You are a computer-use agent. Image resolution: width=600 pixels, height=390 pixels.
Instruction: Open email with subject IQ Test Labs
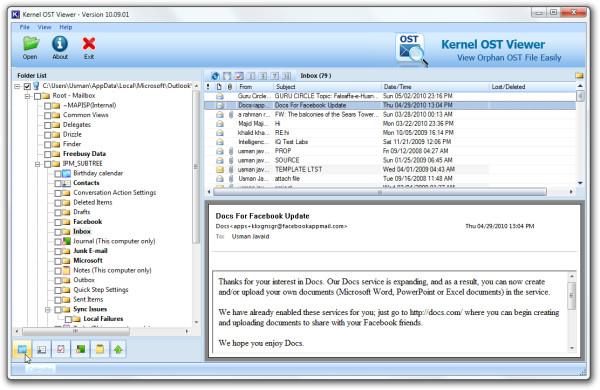pos(390,142)
